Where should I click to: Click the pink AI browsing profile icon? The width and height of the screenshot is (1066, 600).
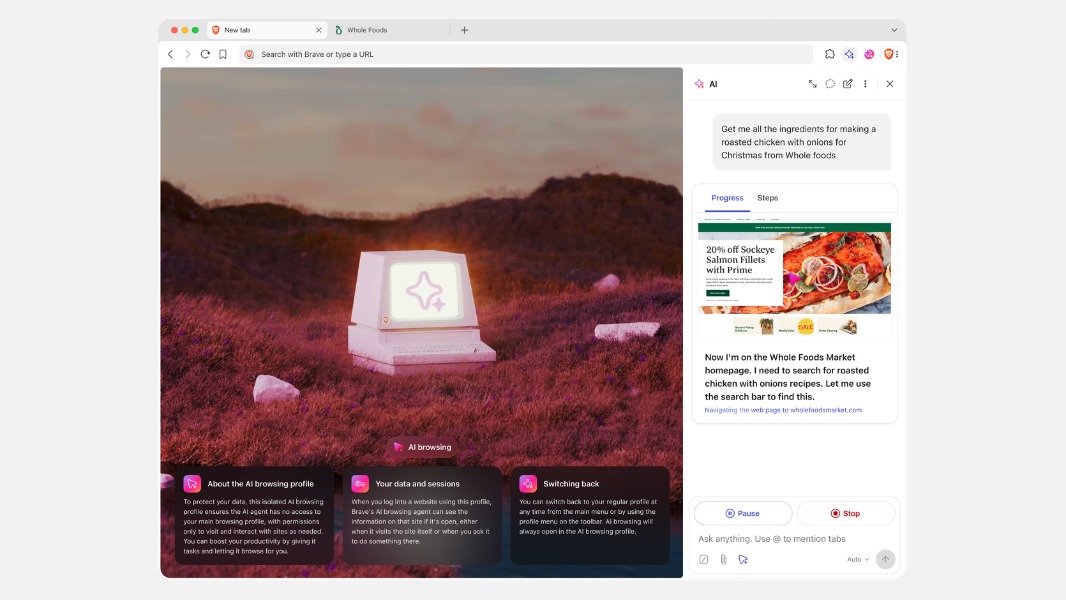click(x=869, y=54)
